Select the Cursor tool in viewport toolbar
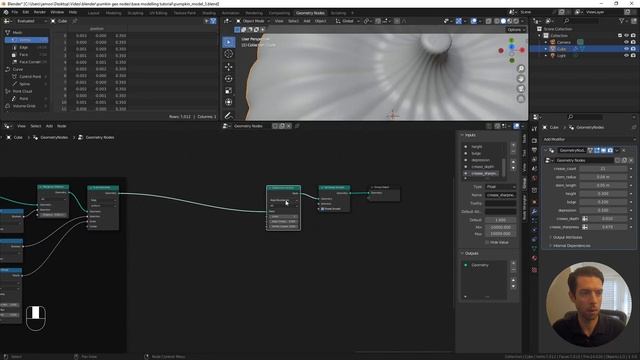Viewport: 640px width, 360px height. 229,54
